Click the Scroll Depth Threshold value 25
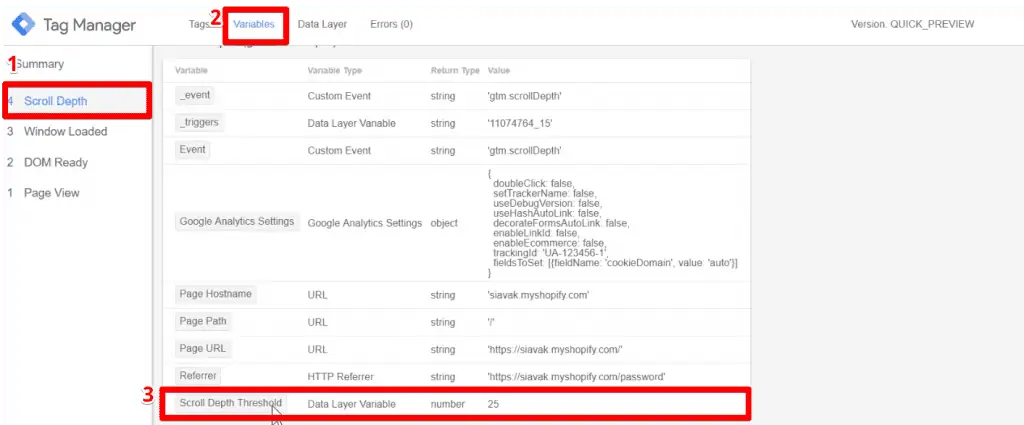The width and height of the screenshot is (1024, 425). pyautogui.click(x=493, y=404)
